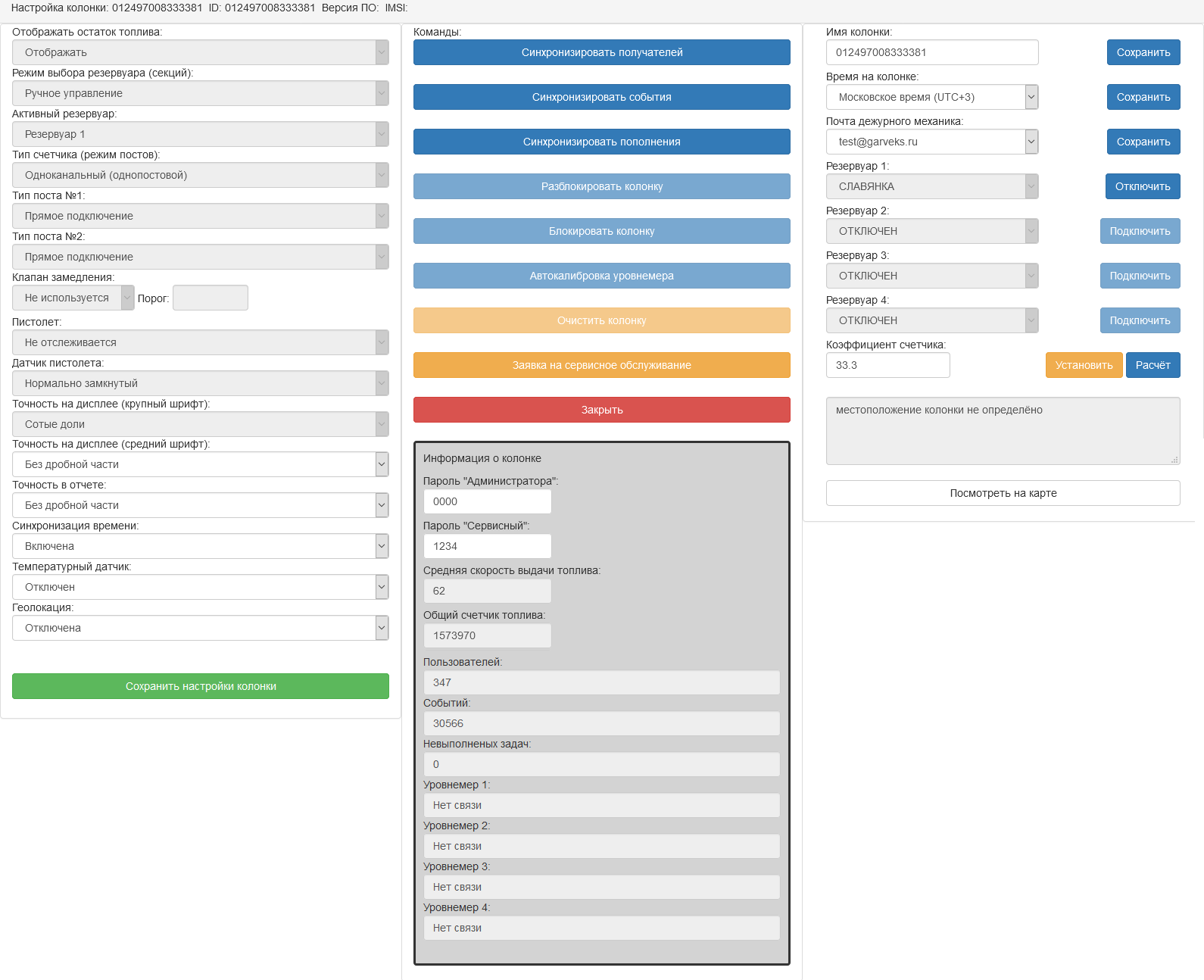Screen dimensions: 1204x980
Task: Click the Расчёт button
Action: [1153, 365]
